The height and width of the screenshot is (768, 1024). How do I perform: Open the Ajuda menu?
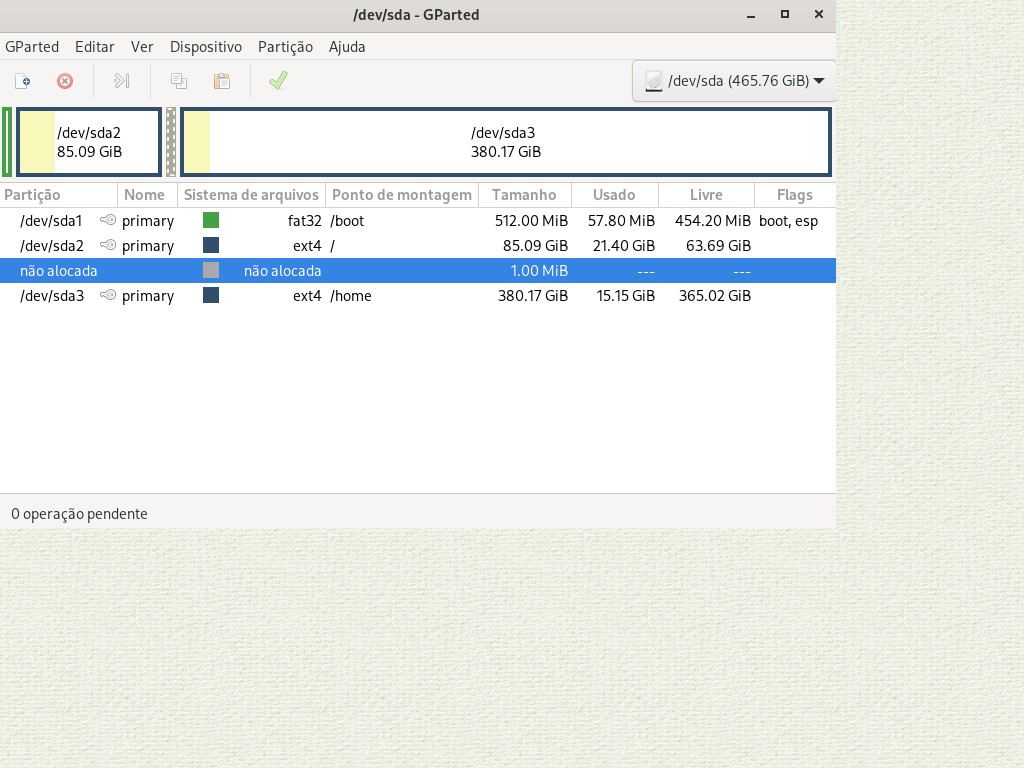click(347, 47)
